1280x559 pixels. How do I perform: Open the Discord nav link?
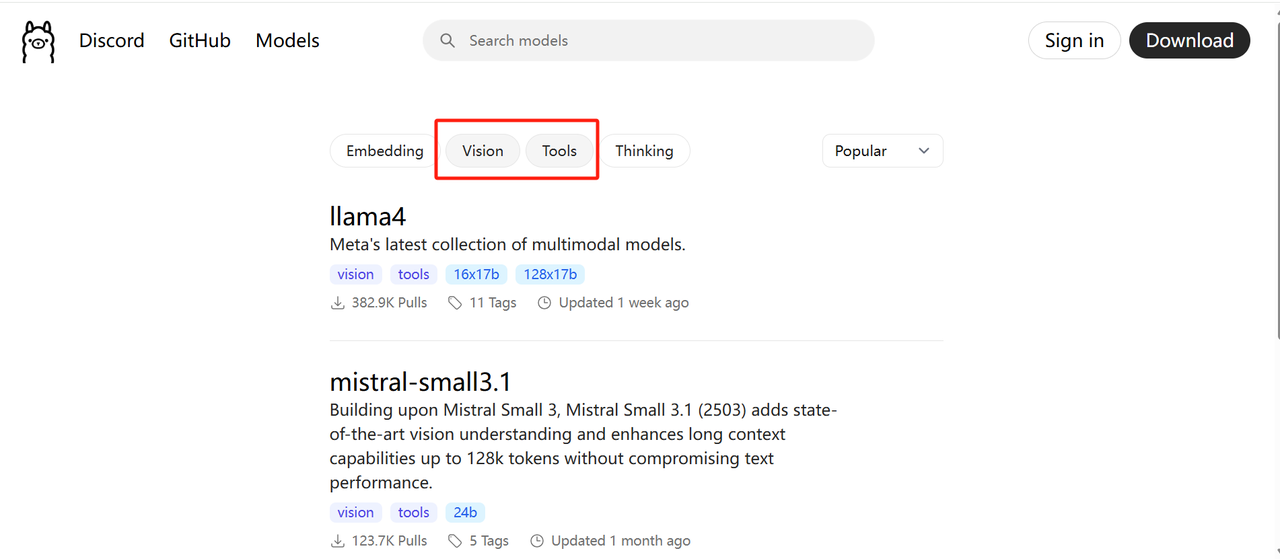tap(112, 41)
